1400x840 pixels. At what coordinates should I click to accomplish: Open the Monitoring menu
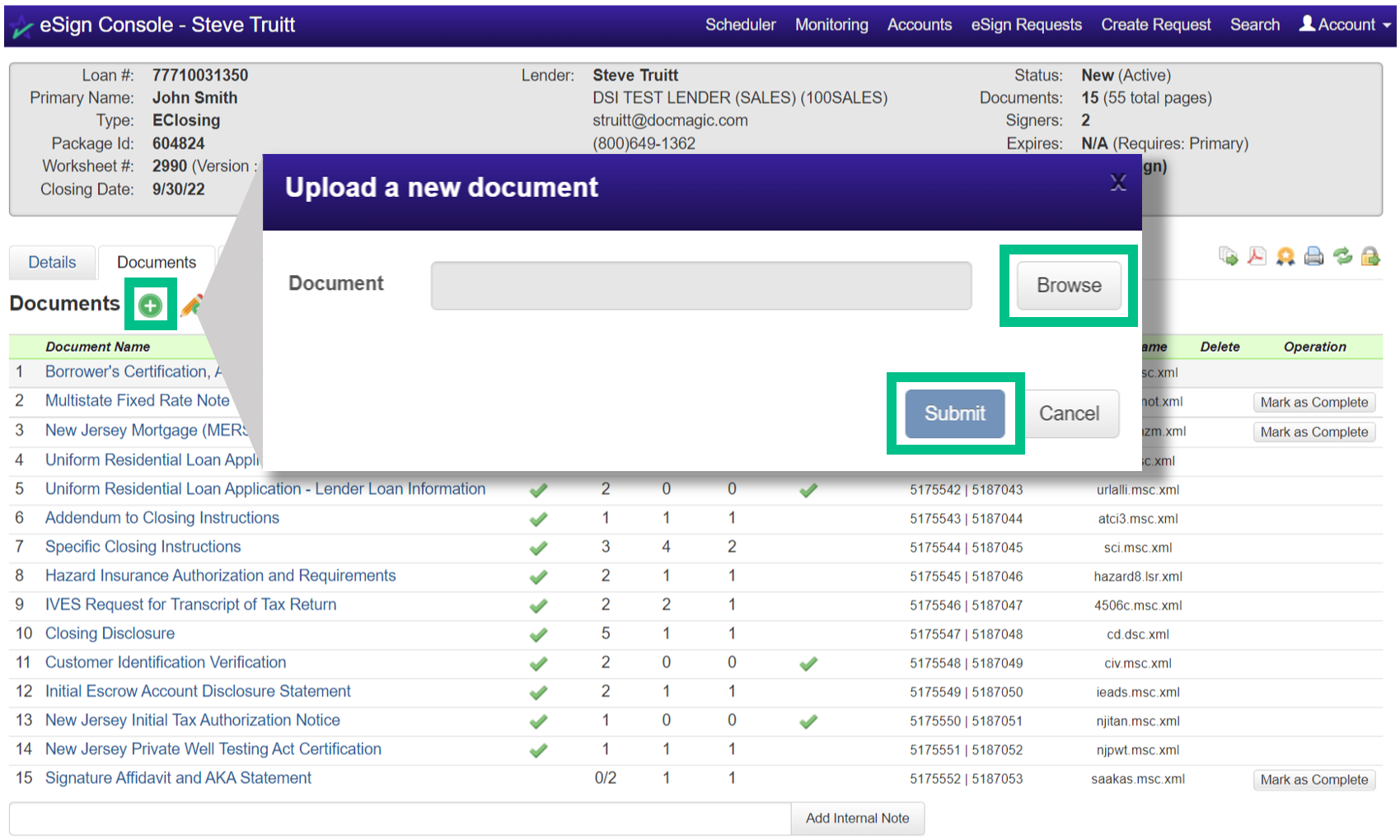click(831, 25)
